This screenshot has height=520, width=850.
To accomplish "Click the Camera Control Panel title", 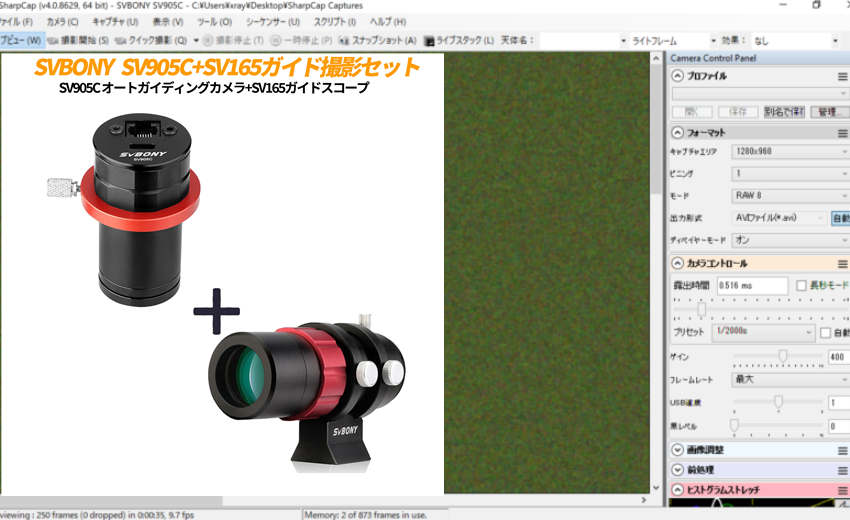I will (x=713, y=58).
